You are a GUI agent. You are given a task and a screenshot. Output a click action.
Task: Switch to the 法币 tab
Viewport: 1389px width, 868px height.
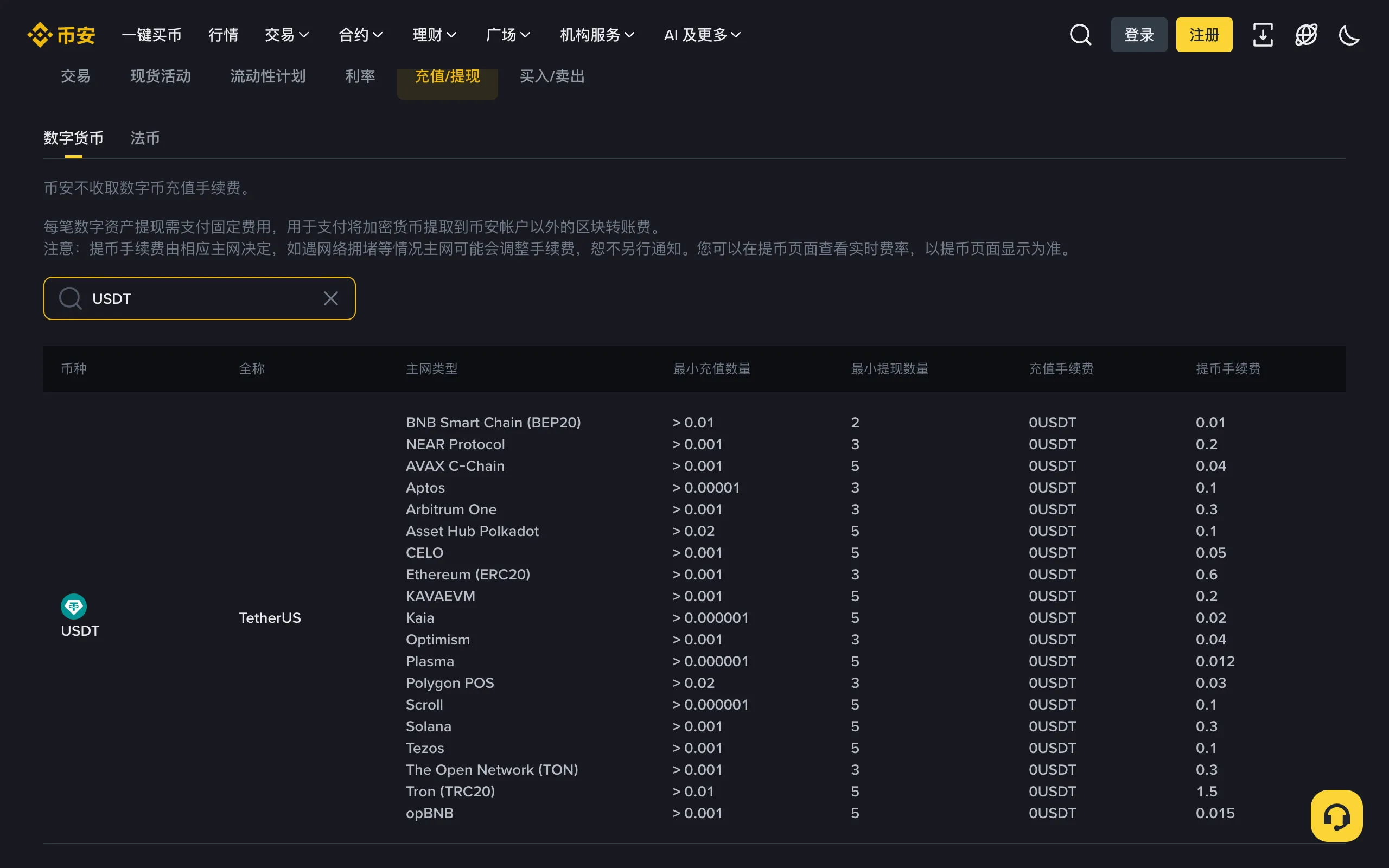(x=145, y=138)
